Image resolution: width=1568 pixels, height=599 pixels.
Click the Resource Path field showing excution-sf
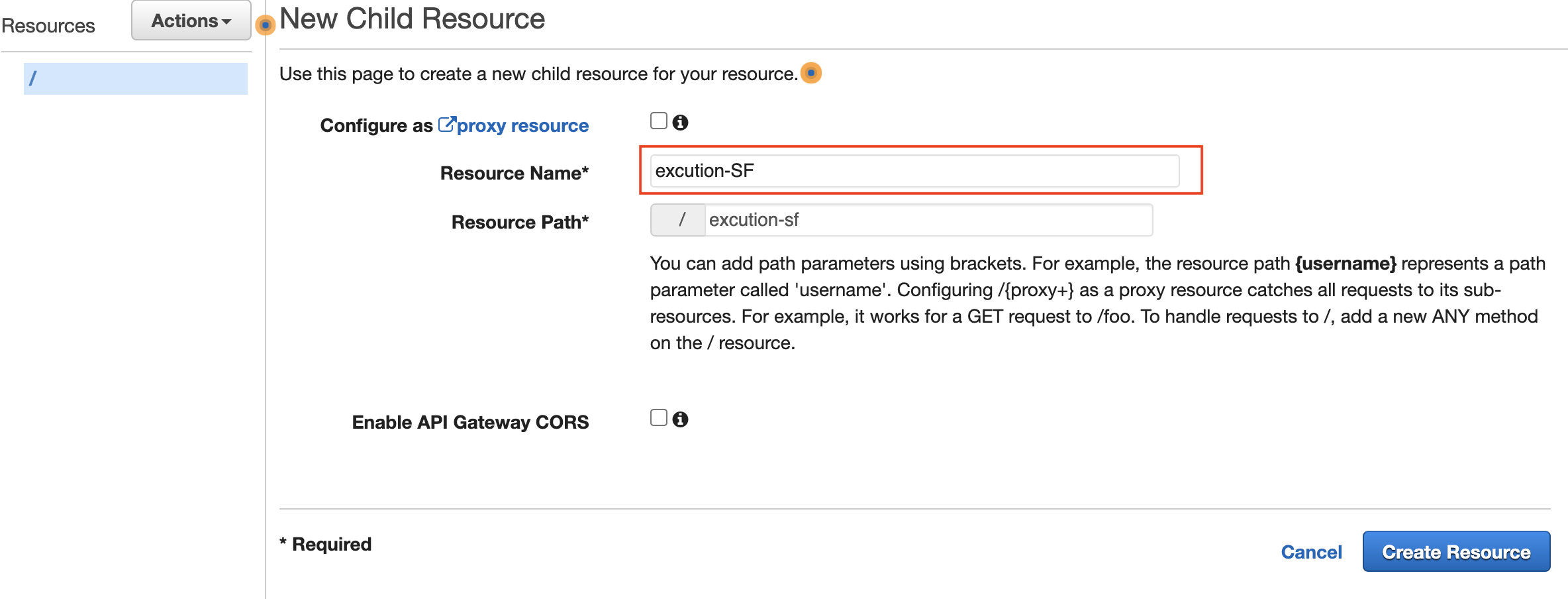(927, 219)
